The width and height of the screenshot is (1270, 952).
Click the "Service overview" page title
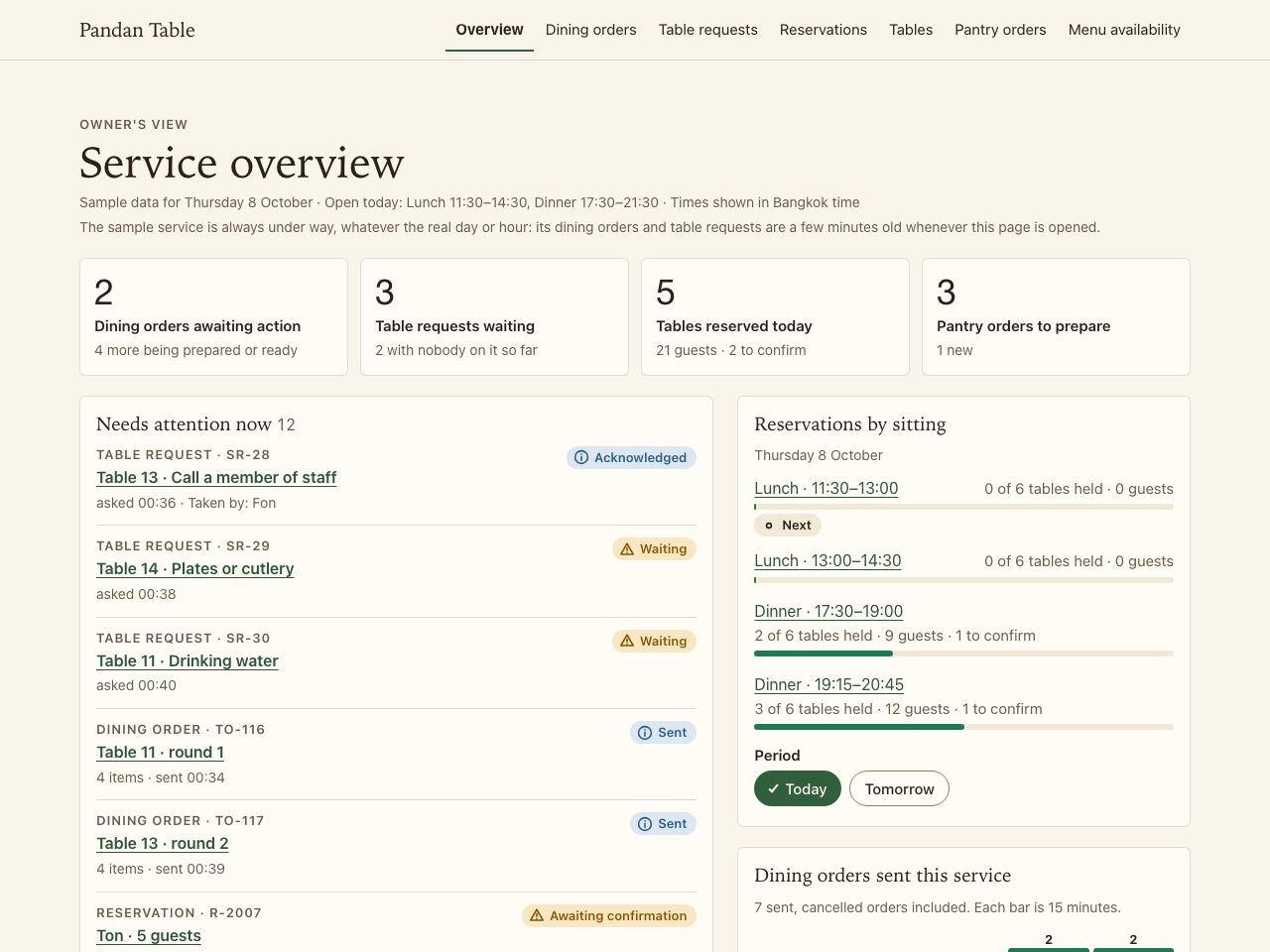(242, 163)
